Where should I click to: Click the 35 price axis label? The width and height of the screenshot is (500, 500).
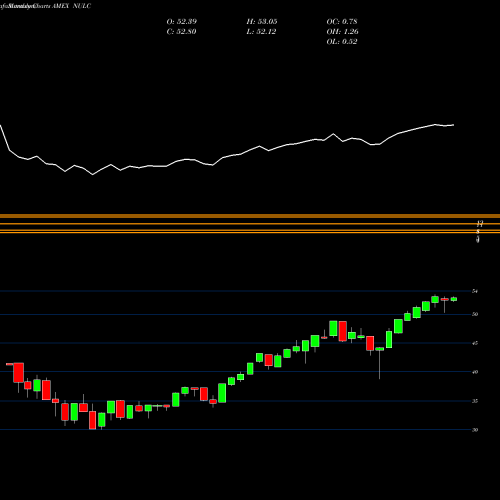click(x=475, y=401)
